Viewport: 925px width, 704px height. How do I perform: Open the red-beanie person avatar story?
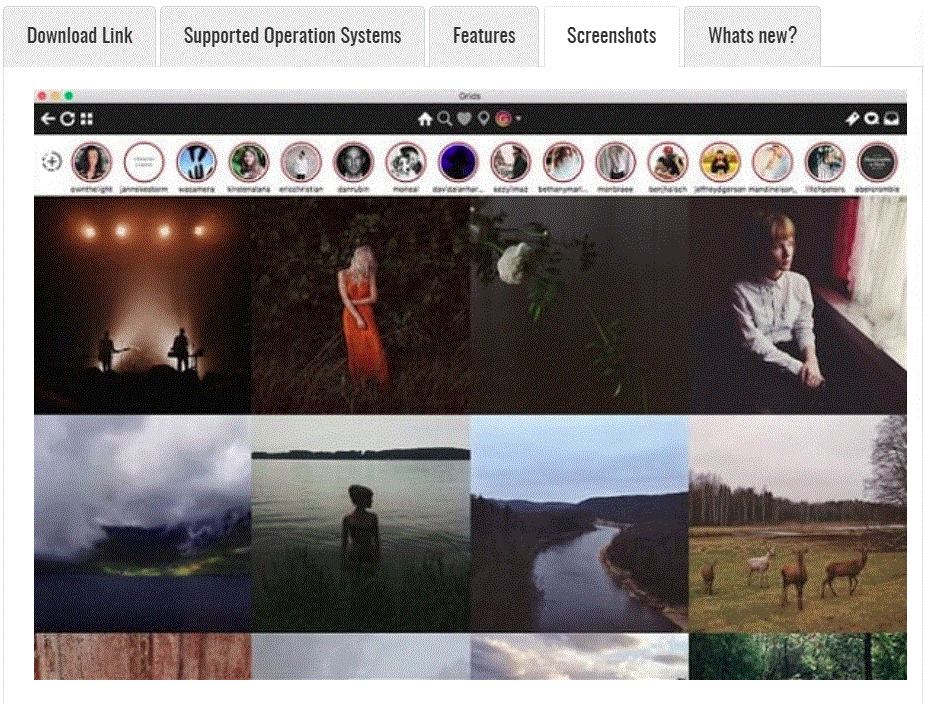(x=668, y=162)
